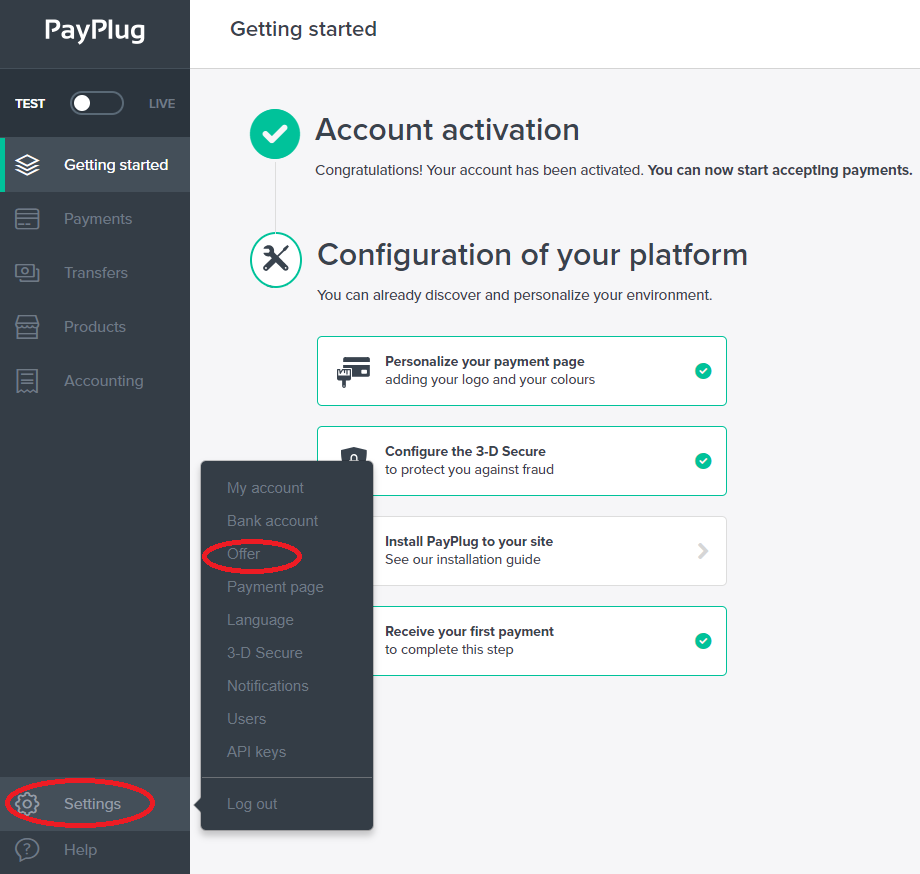920x874 pixels.
Task: Select My account in settings menu
Action: [265, 488]
